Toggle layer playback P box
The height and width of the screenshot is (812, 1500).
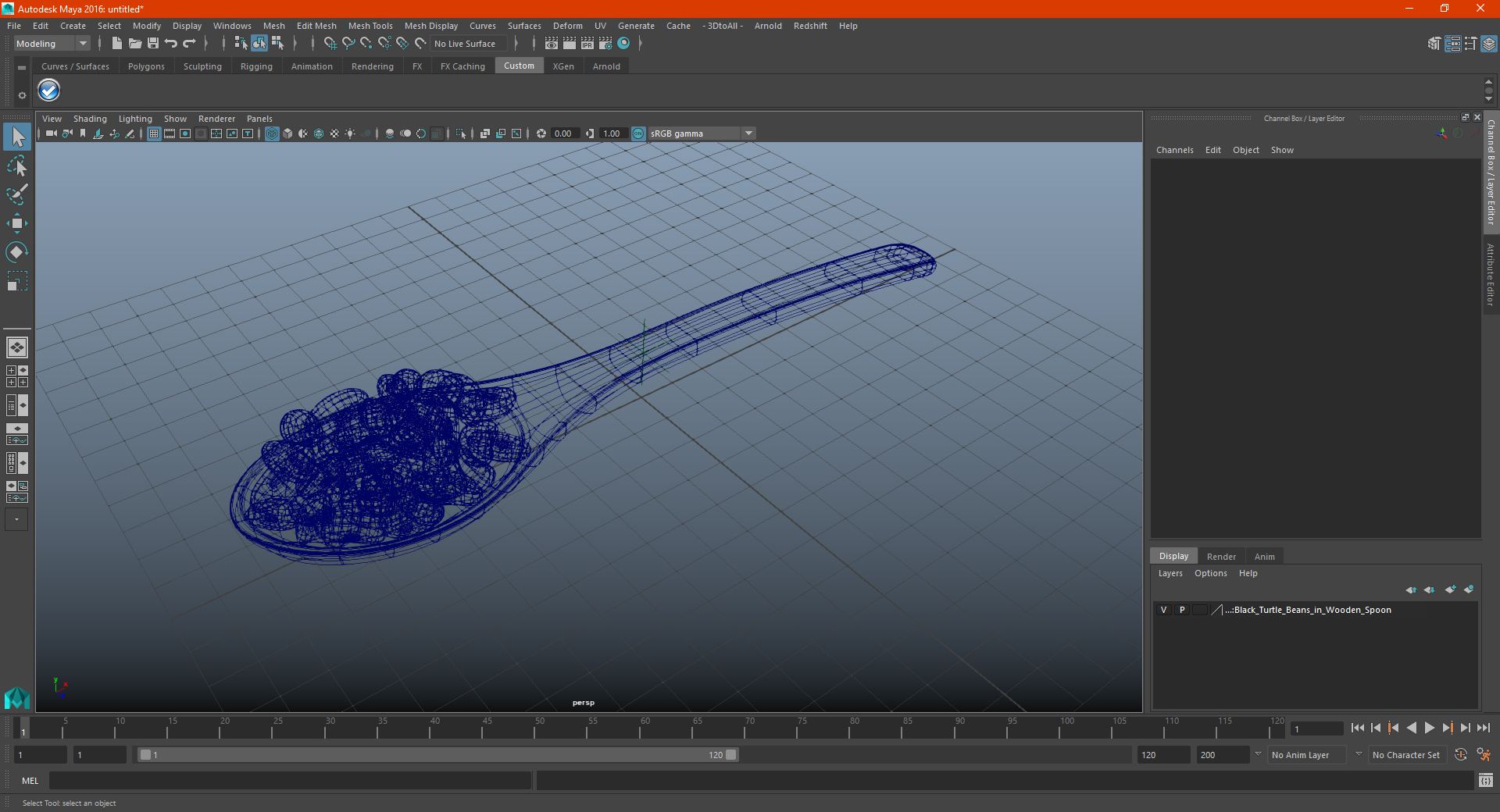point(1182,610)
